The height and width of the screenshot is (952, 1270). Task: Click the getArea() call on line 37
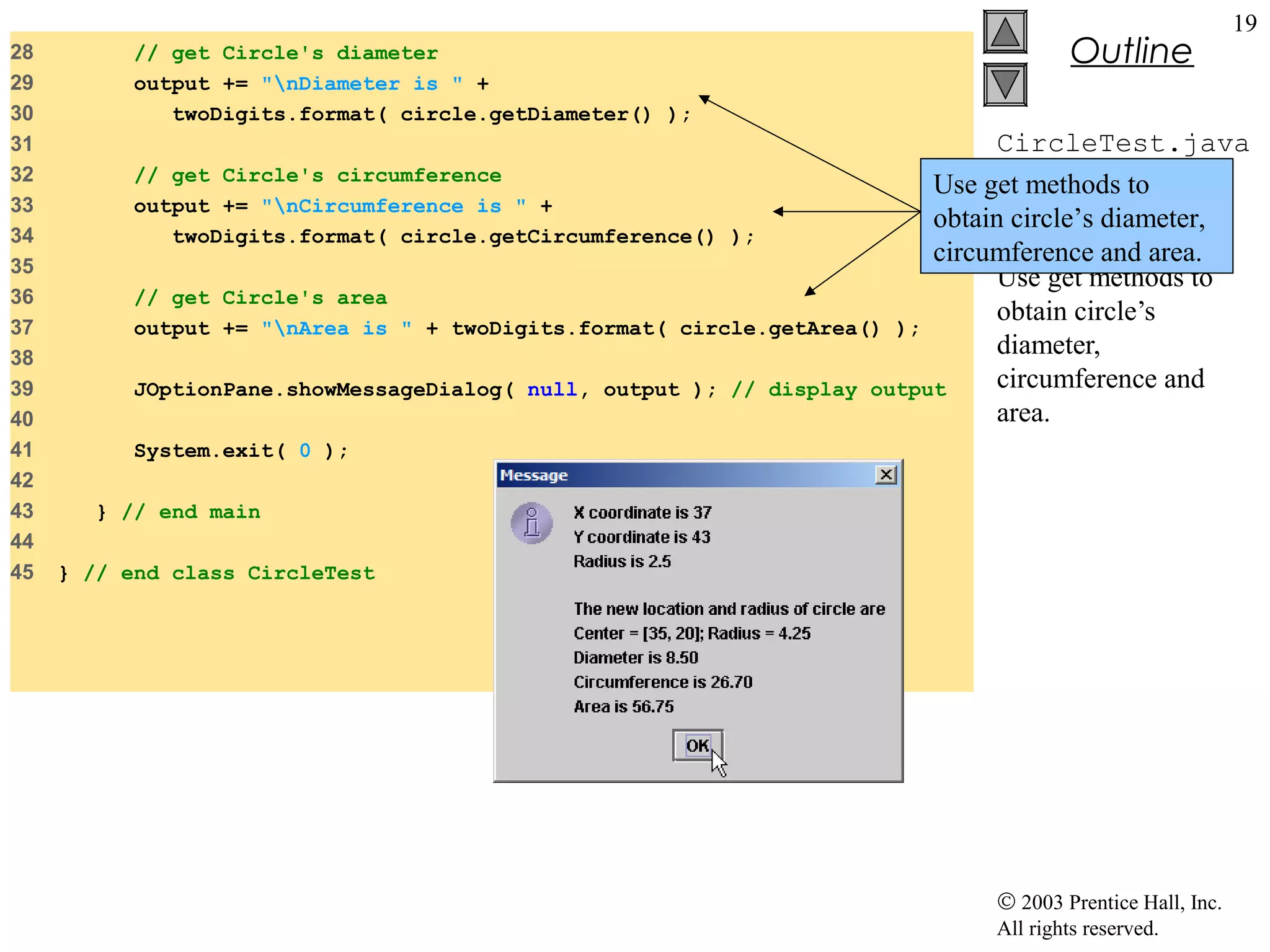click(x=824, y=328)
